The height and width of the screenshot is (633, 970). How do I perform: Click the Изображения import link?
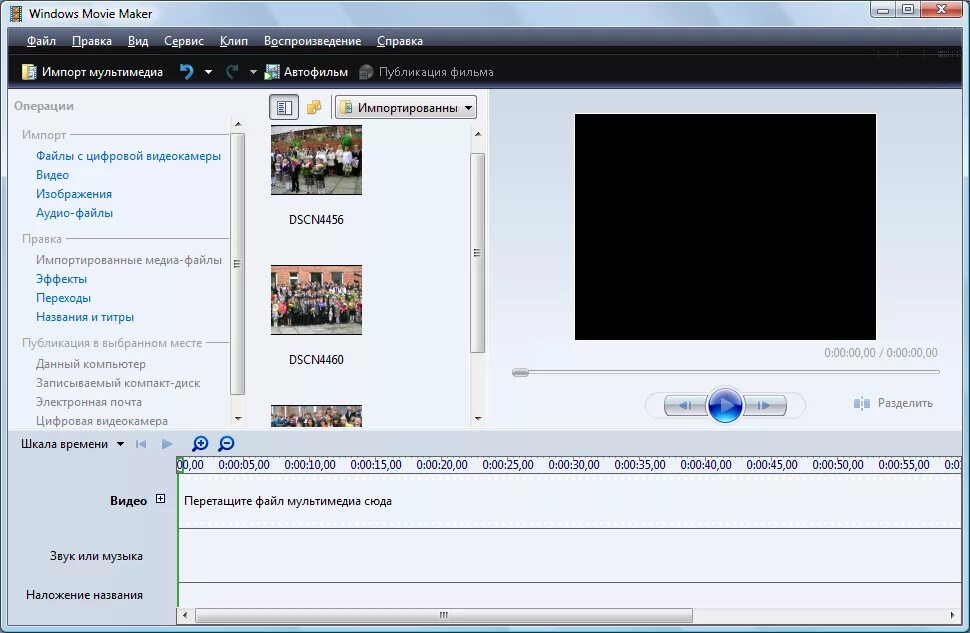[x=74, y=194]
